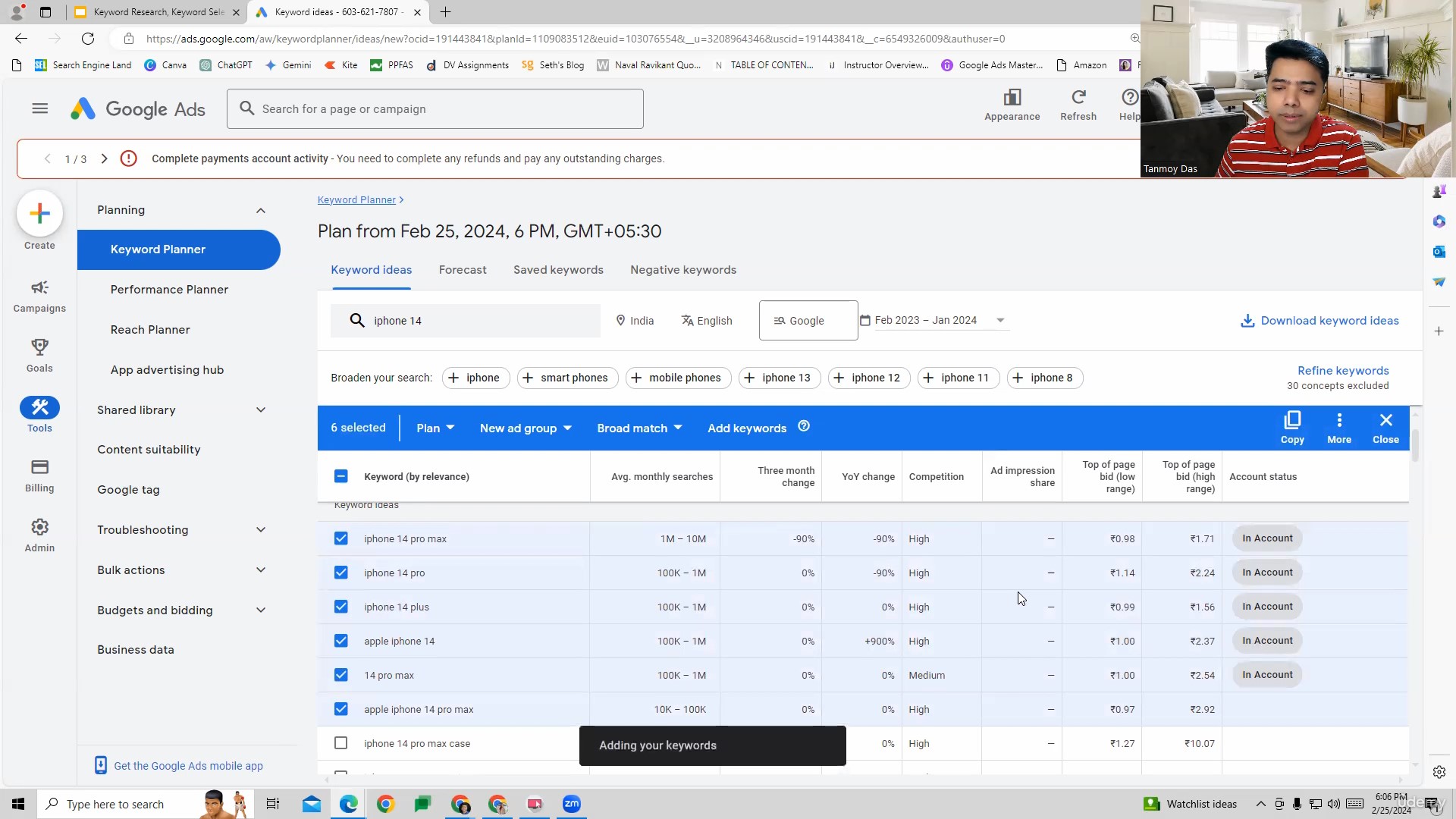Open the Appearance settings icon
This screenshot has width=1456, height=819.
click(x=1012, y=105)
